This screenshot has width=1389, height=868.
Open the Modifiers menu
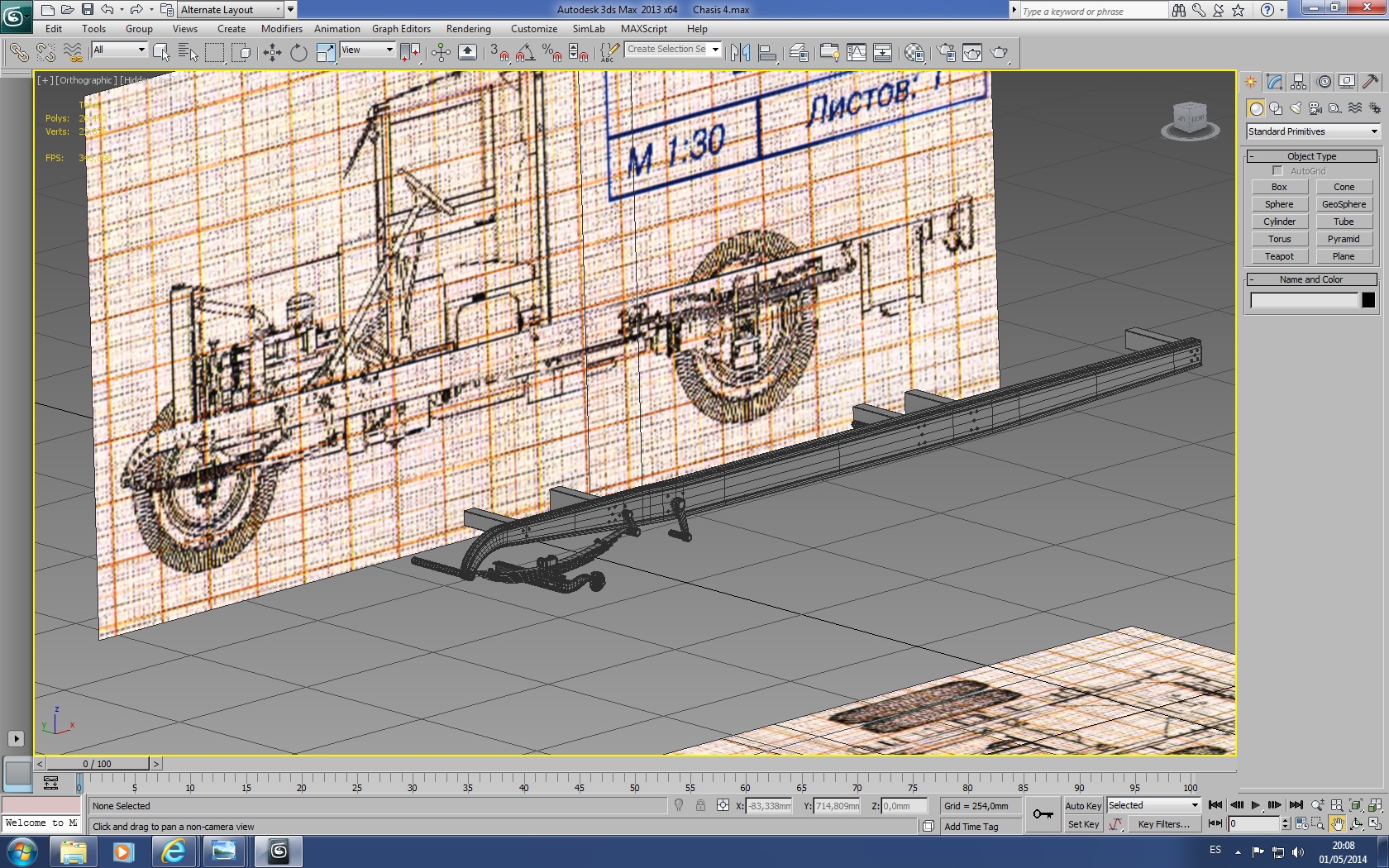[x=281, y=29]
